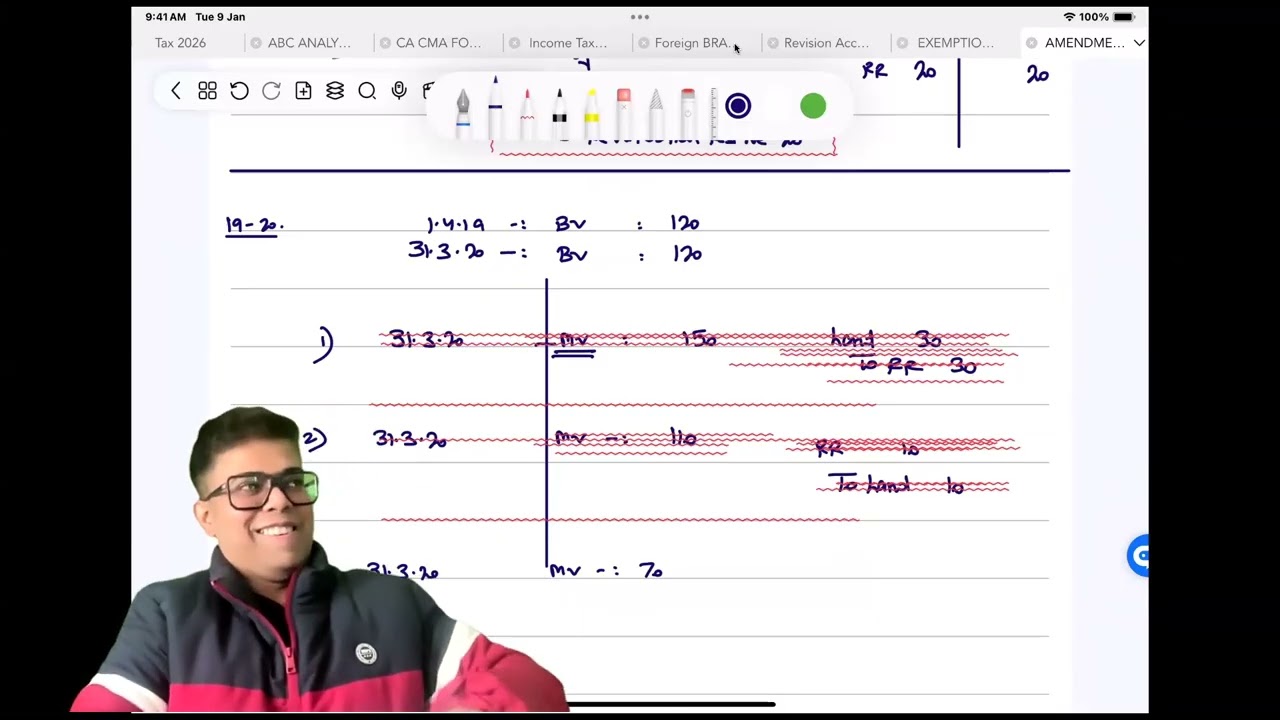Image resolution: width=1280 pixels, height=720 pixels.
Task: Select the red-capped lasso eraser tool
Action: point(687,112)
